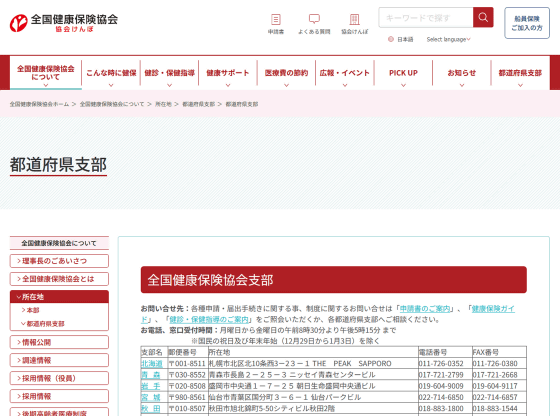The width and height of the screenshot is (560, 416).
Task: Click the 〒030-8552 postal code cell
Action: [x=188, y=375]
